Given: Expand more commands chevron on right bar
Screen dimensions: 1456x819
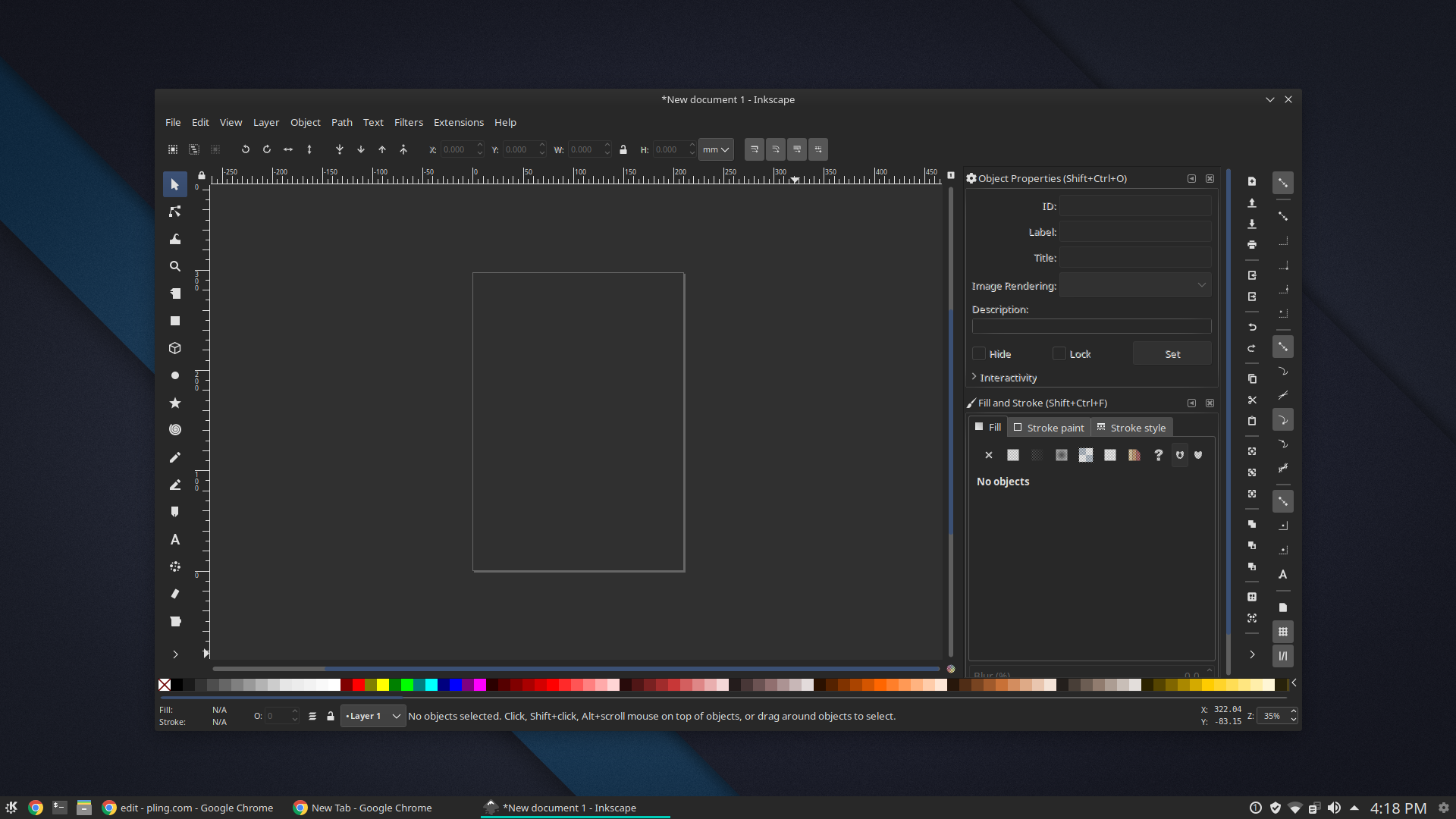Looking at the screenshot, I should (x=1252, y=654).
